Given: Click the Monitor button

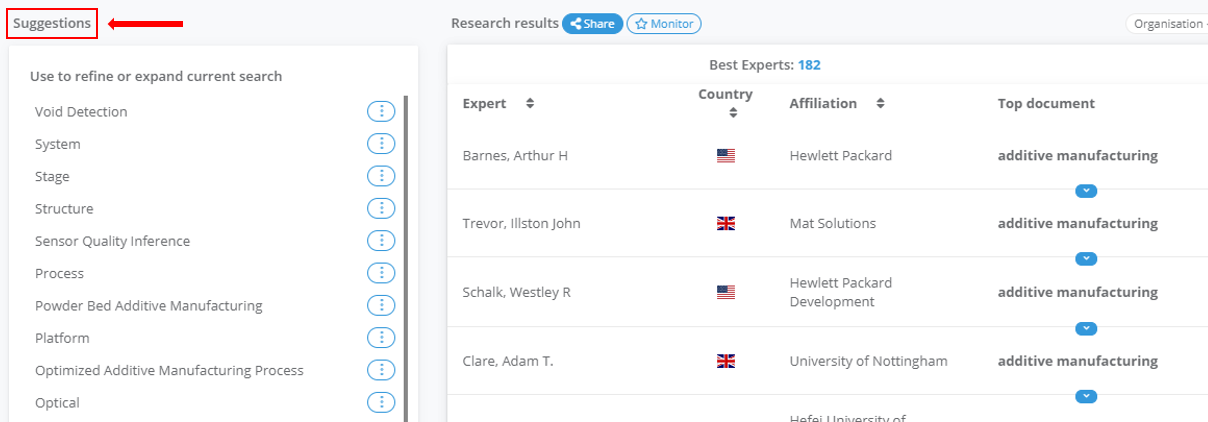Looking at the screenshot, I should [664, 24].
